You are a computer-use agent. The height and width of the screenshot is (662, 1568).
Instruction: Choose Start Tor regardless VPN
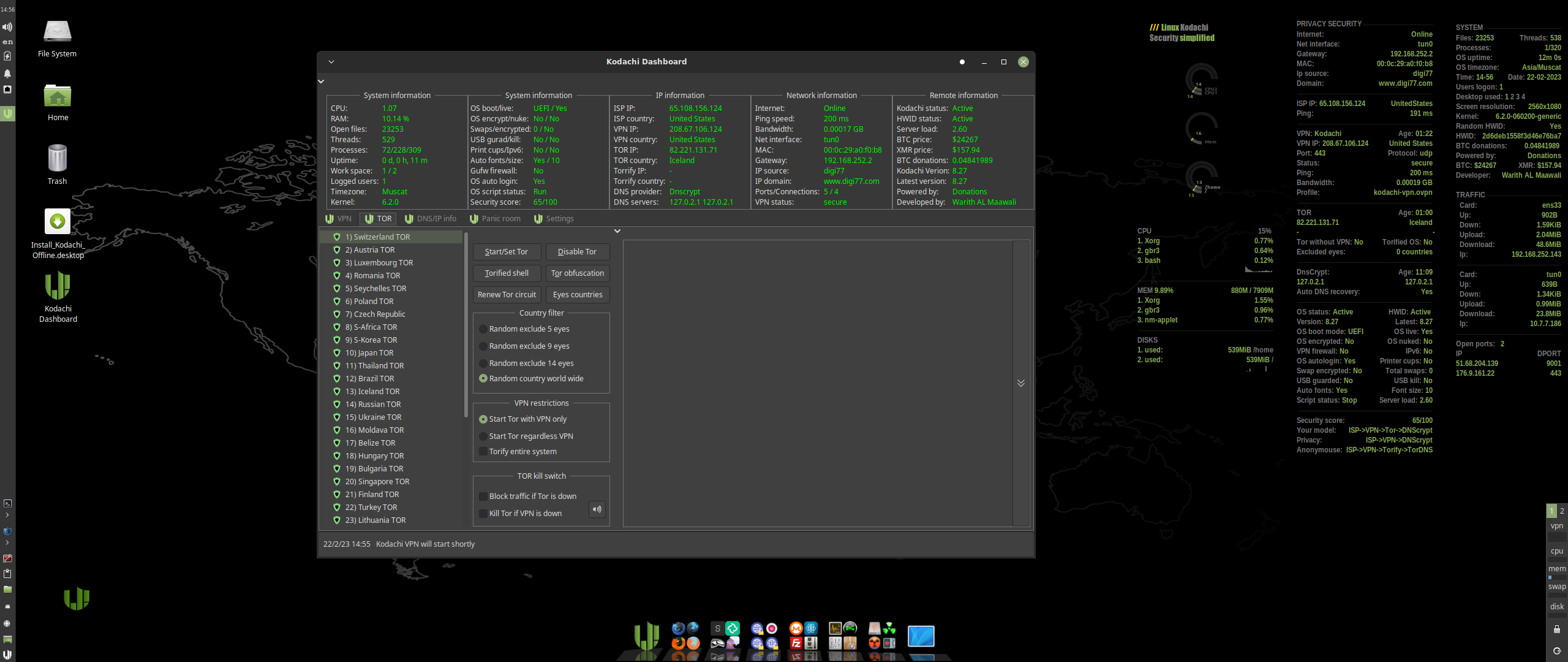pos(526,436)
